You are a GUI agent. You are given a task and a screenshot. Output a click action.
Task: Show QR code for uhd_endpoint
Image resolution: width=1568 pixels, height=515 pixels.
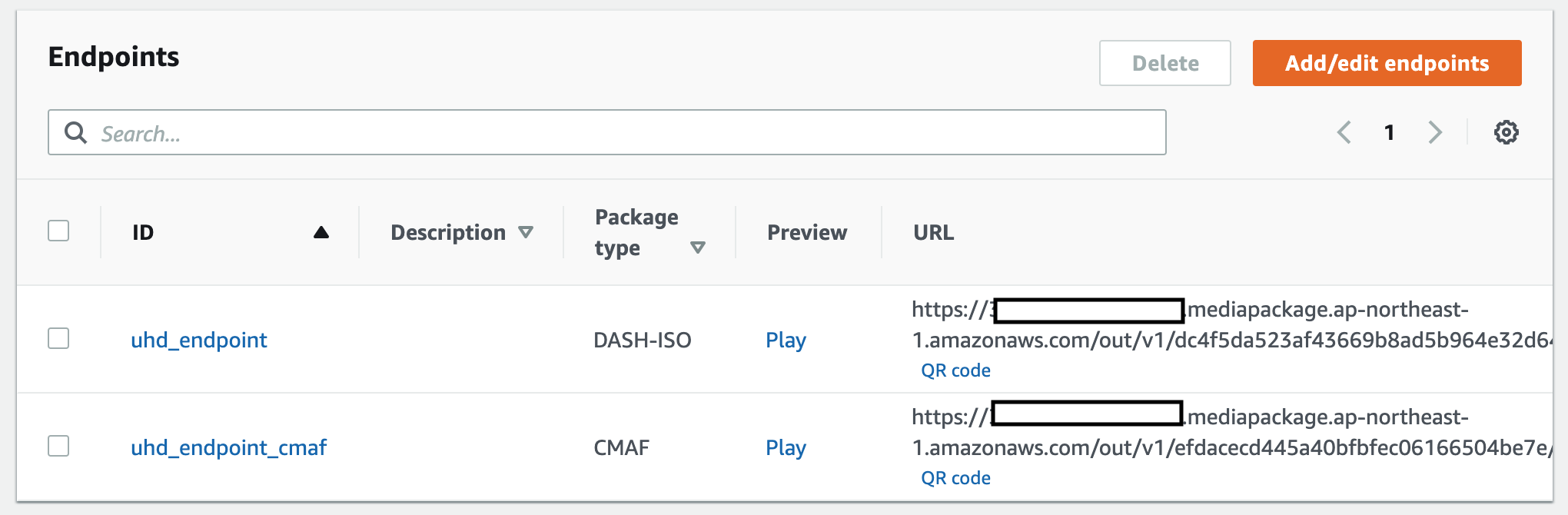click(x=955, y=370)
